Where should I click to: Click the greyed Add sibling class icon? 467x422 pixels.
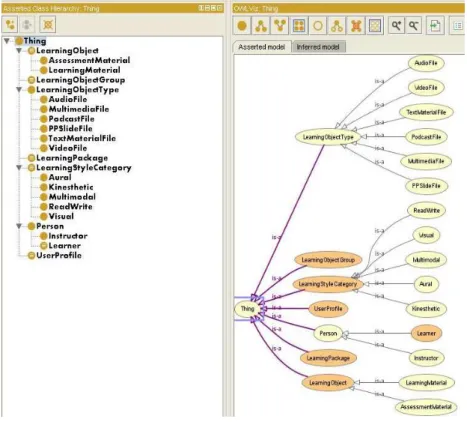pos(27,25)
